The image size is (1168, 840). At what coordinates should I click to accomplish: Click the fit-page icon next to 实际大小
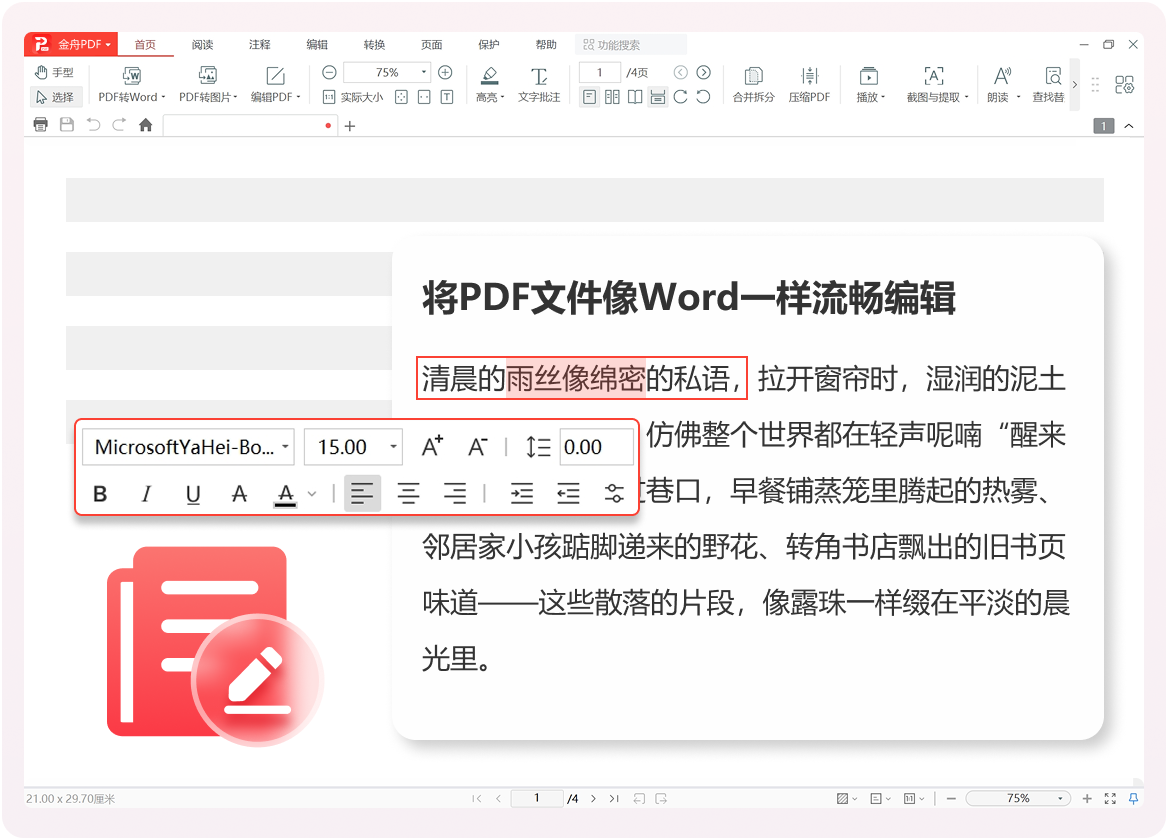point(402,97)
